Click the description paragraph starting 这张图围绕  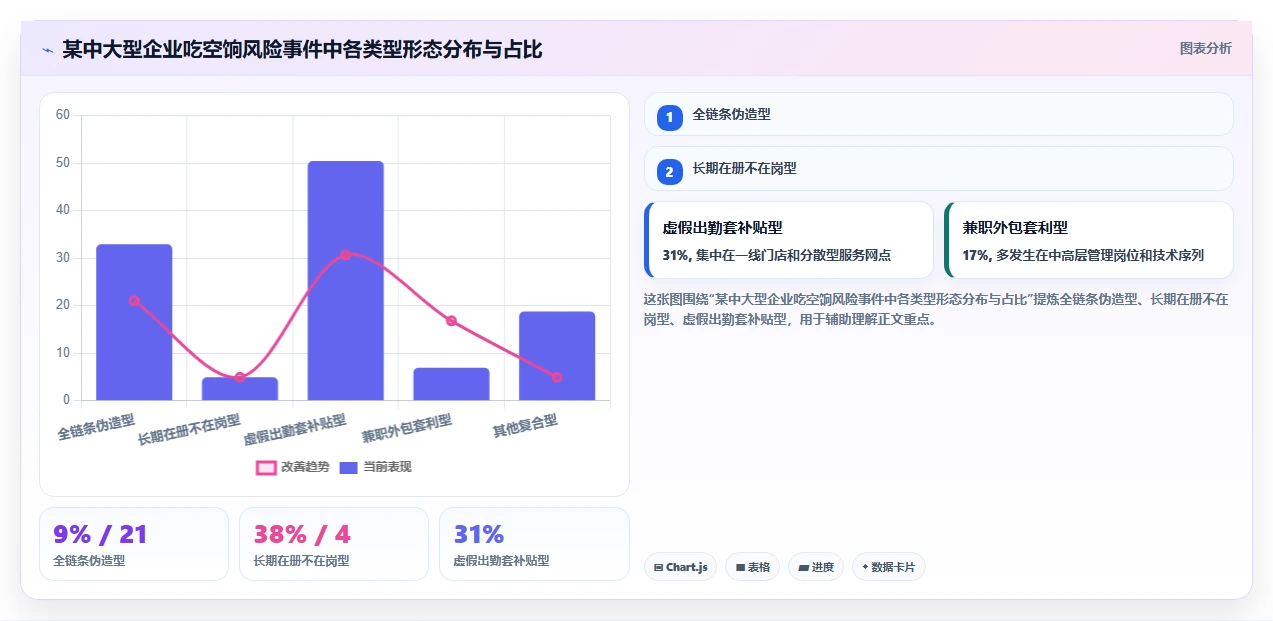tap(937, 310)
